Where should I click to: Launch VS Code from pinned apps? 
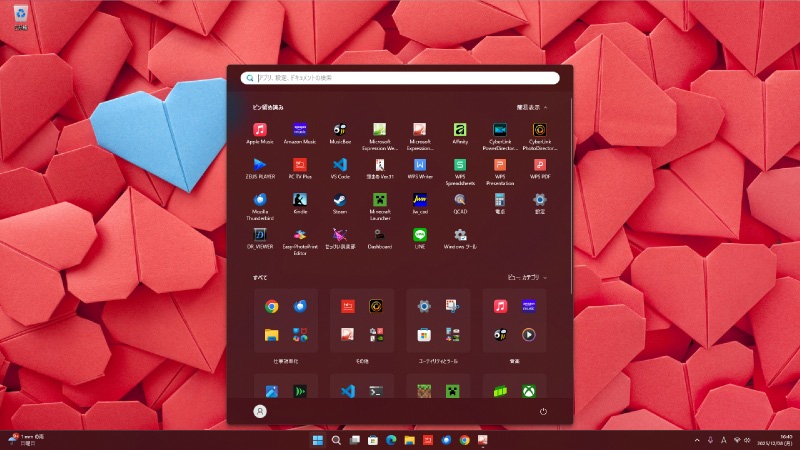(339, 165)
